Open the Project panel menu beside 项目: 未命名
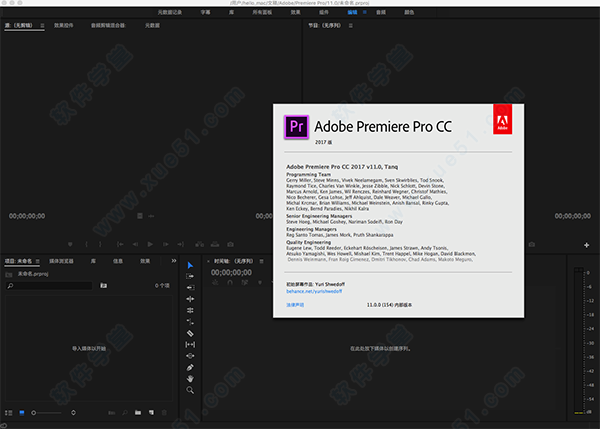The width and height of the screenshot is (600, 429). (38, 261)
